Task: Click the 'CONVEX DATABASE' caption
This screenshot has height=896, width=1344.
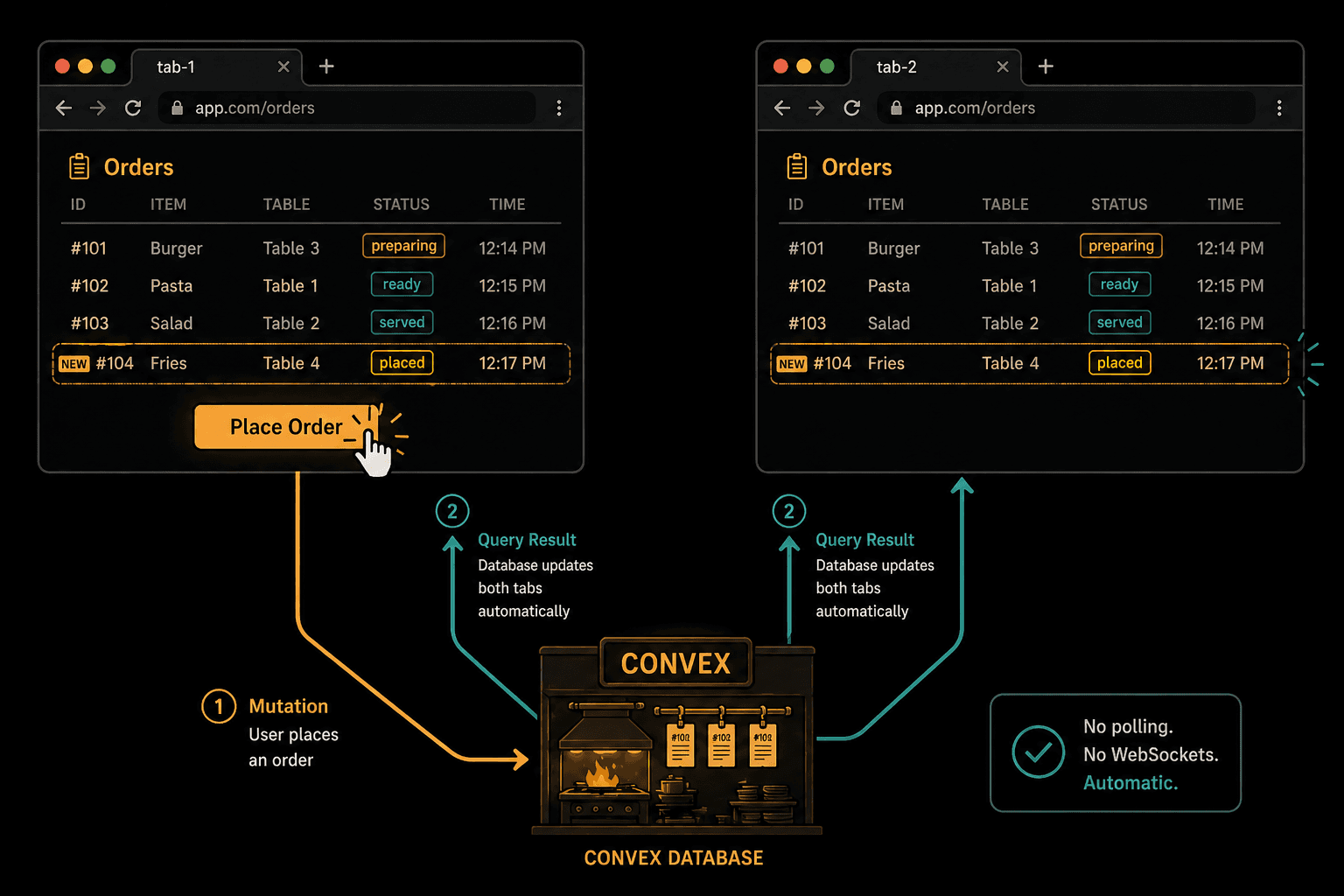Action: pos(674,858)
